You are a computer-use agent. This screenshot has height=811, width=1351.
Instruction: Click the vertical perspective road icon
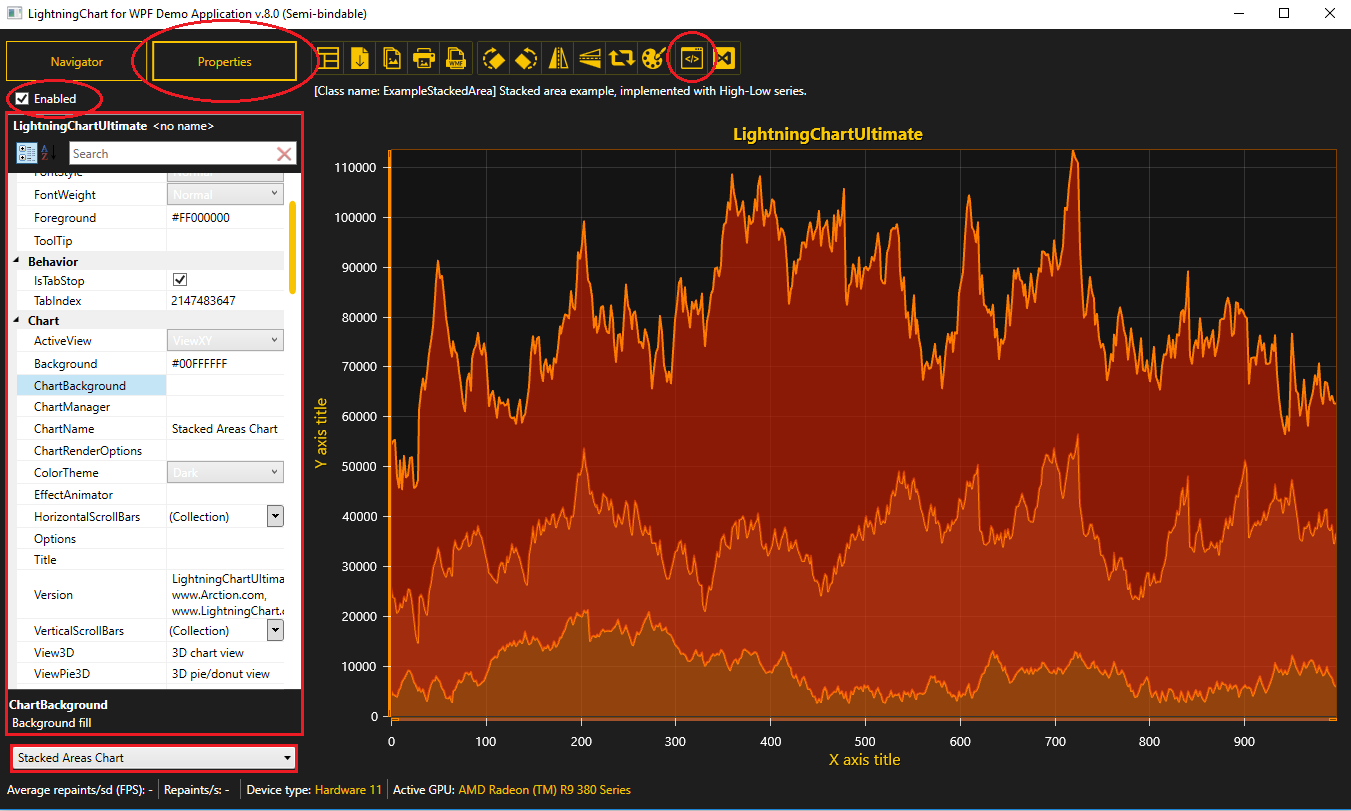point(559,58)
